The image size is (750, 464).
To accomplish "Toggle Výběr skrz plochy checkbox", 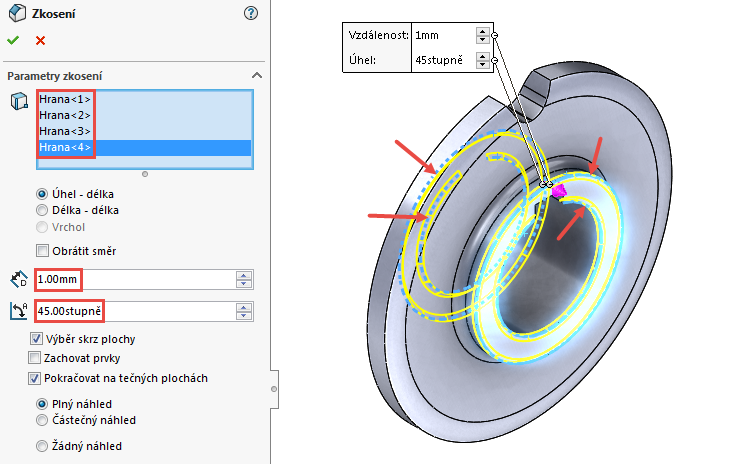I will click(36, 339).
